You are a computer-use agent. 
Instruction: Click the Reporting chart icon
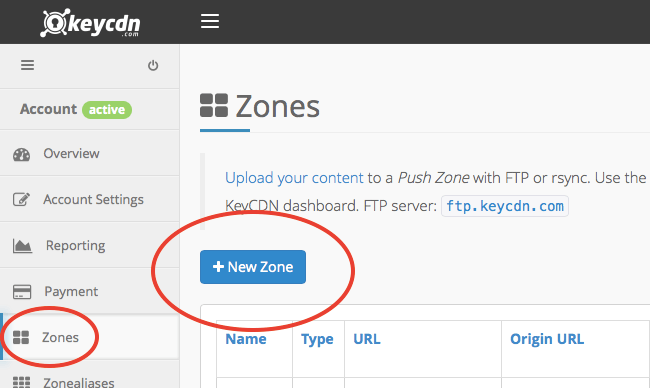(x=22, y=246)
